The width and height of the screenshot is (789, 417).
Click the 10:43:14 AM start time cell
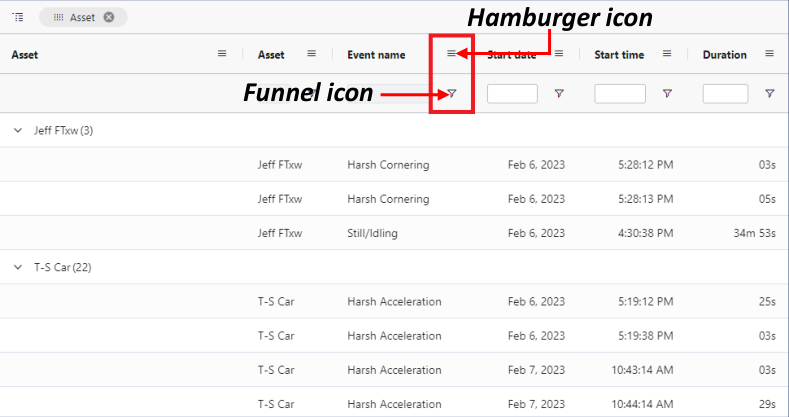pos(642,370)
